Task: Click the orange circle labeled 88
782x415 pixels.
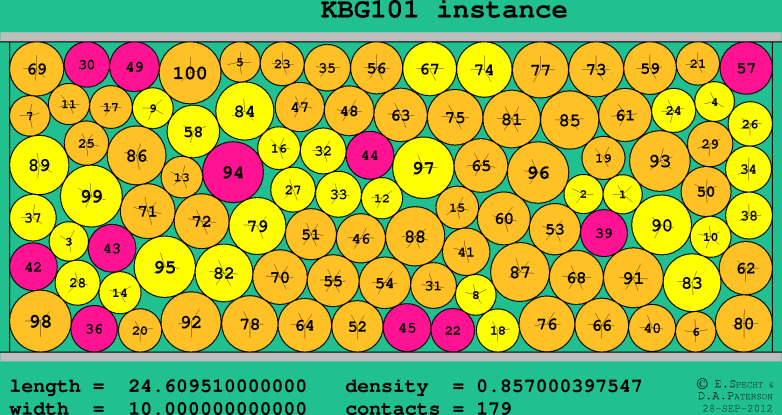Action: click(x=415, y=236)
